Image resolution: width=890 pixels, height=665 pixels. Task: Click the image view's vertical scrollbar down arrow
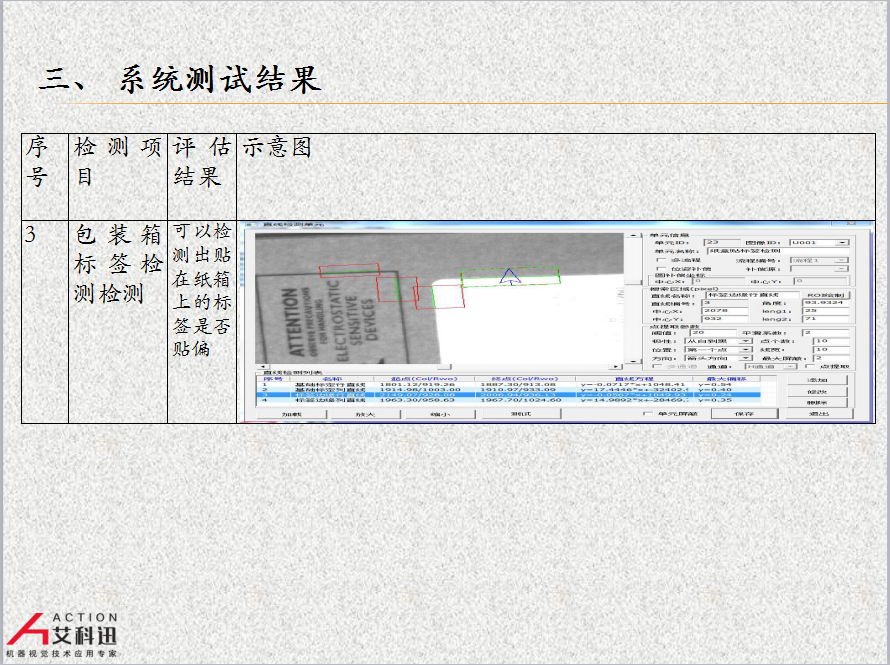633,361
